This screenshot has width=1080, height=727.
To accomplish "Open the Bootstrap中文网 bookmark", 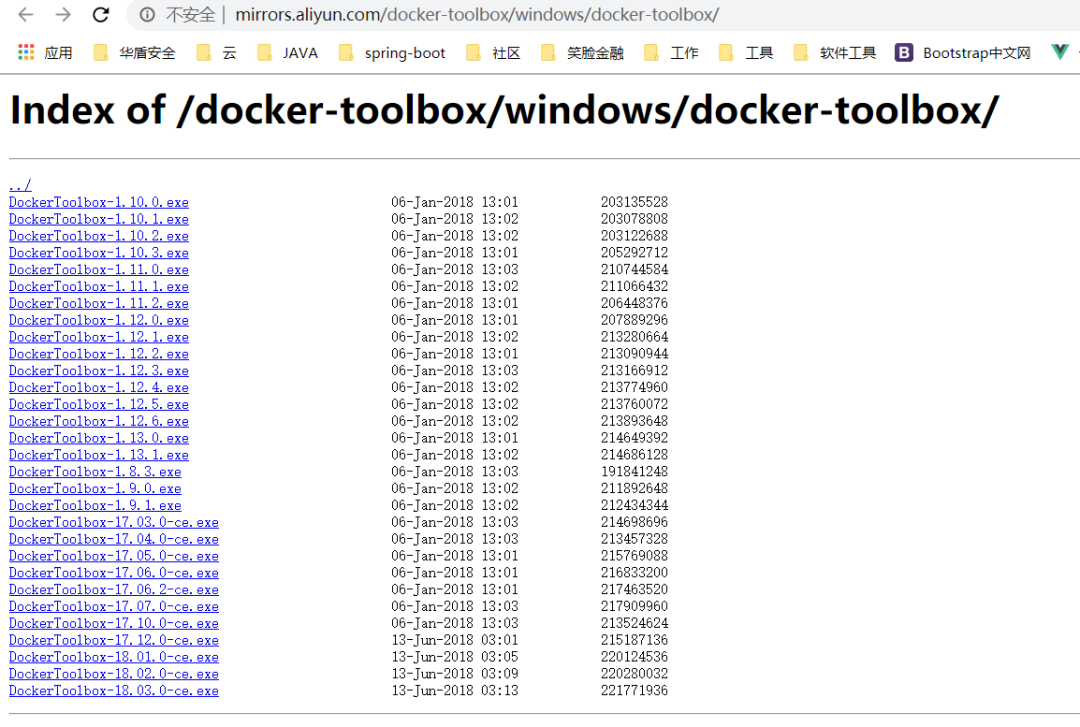I will click(x=963, y=52).
